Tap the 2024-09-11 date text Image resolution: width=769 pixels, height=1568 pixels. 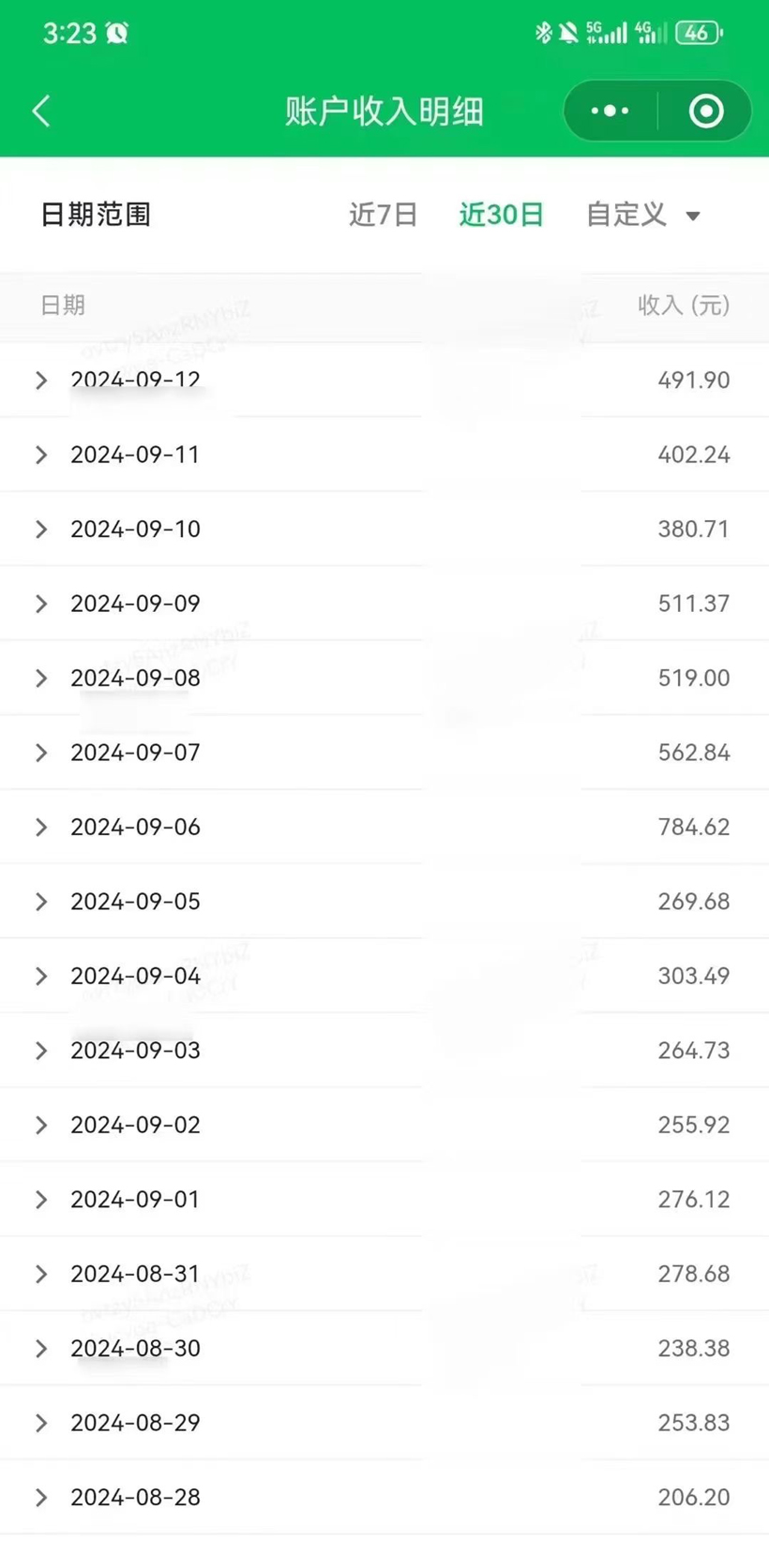135,455
